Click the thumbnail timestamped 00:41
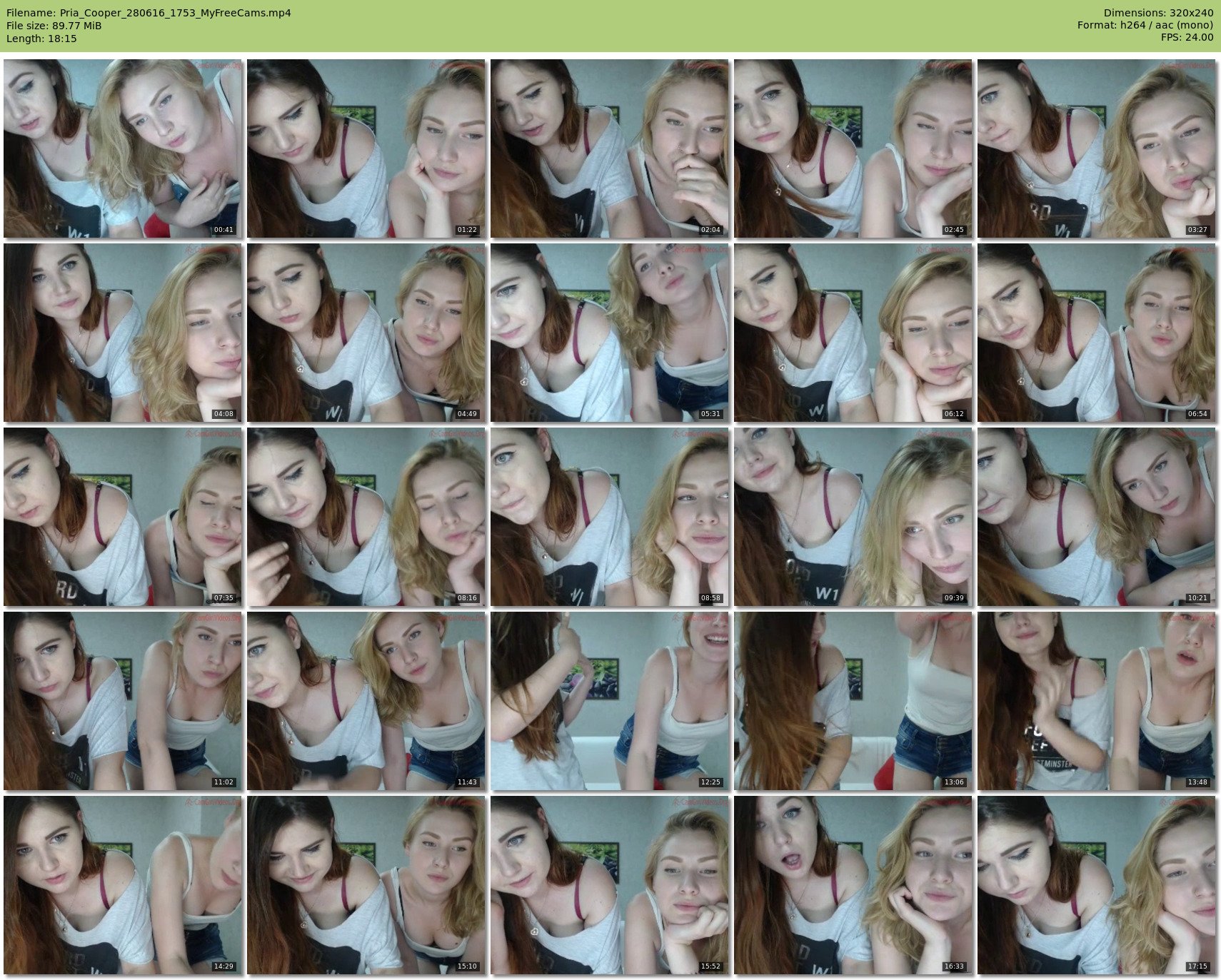Viewport: 1221px width, 980px height. (123, 148)
